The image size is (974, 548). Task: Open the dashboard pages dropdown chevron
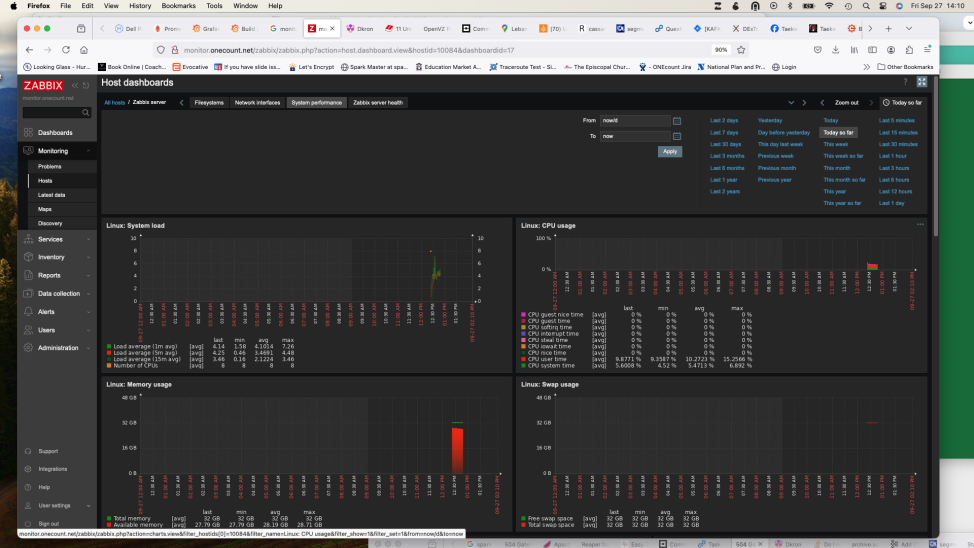pyautogui.click(x=790, y=102)
